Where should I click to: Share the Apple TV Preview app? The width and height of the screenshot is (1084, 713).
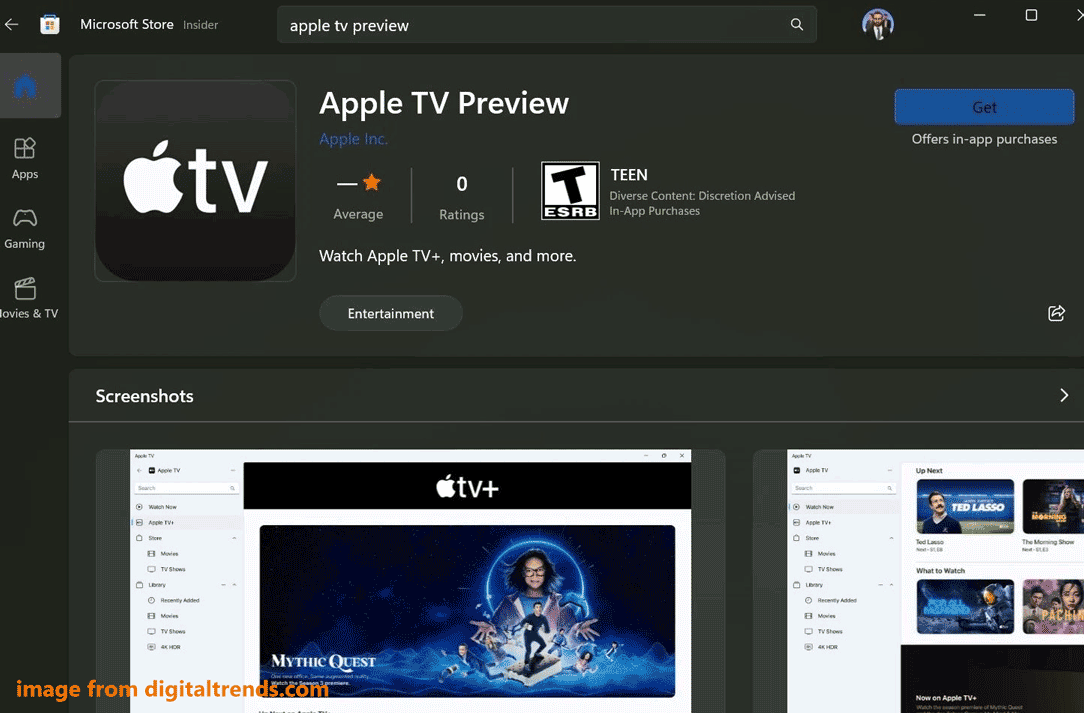1056,313
